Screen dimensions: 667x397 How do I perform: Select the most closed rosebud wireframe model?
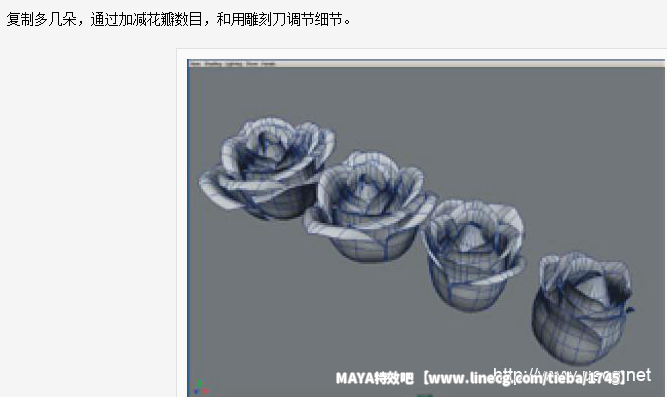(582, 308)
